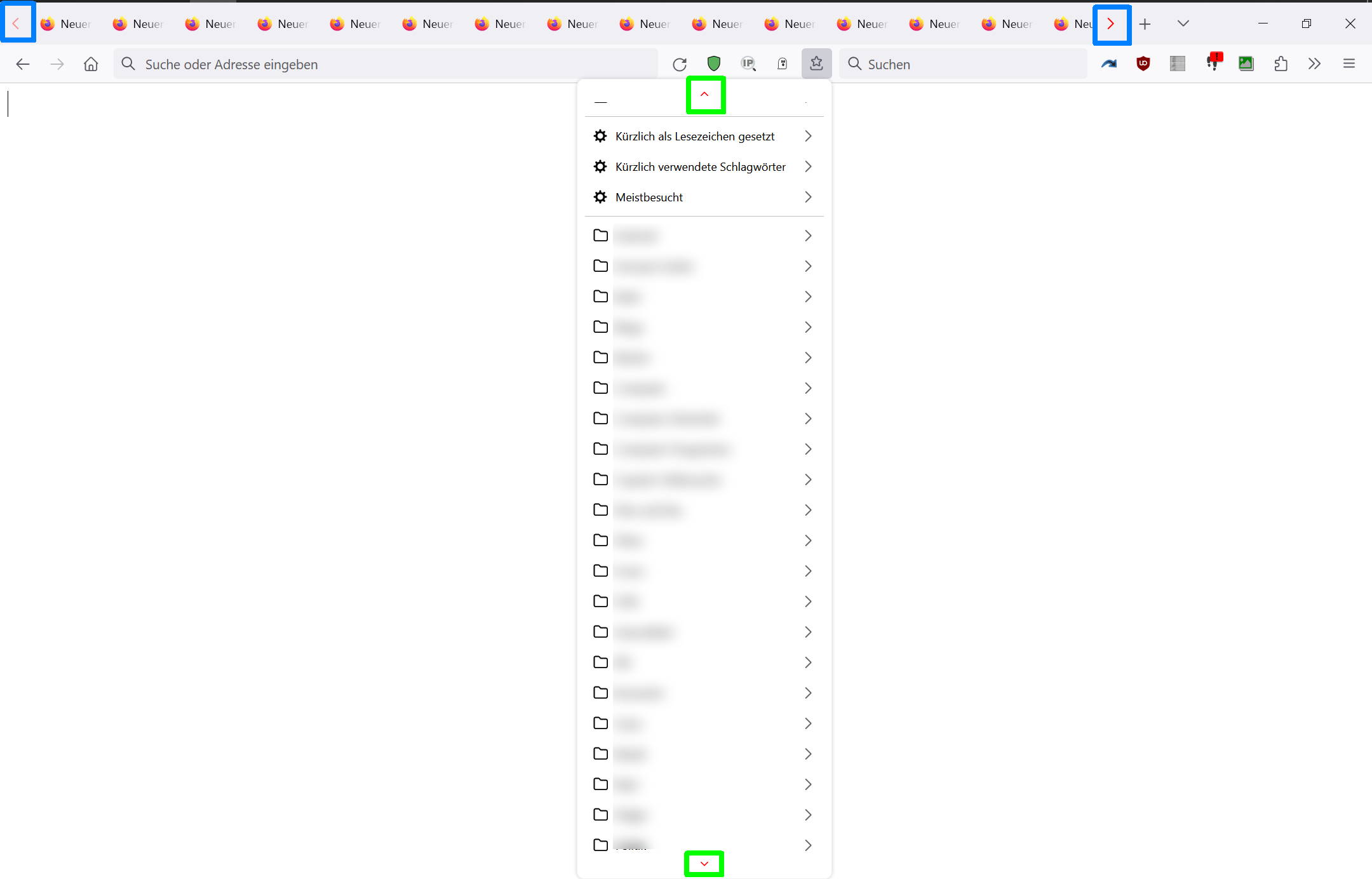The height and width of the screenshot is (879, 1372).
Task: Click the home button icon
Action: tap(91, 64)
